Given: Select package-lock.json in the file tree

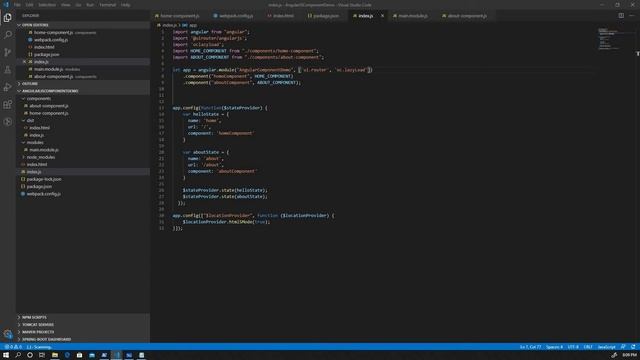Looking at the screenshot, I should coord(44,179).
